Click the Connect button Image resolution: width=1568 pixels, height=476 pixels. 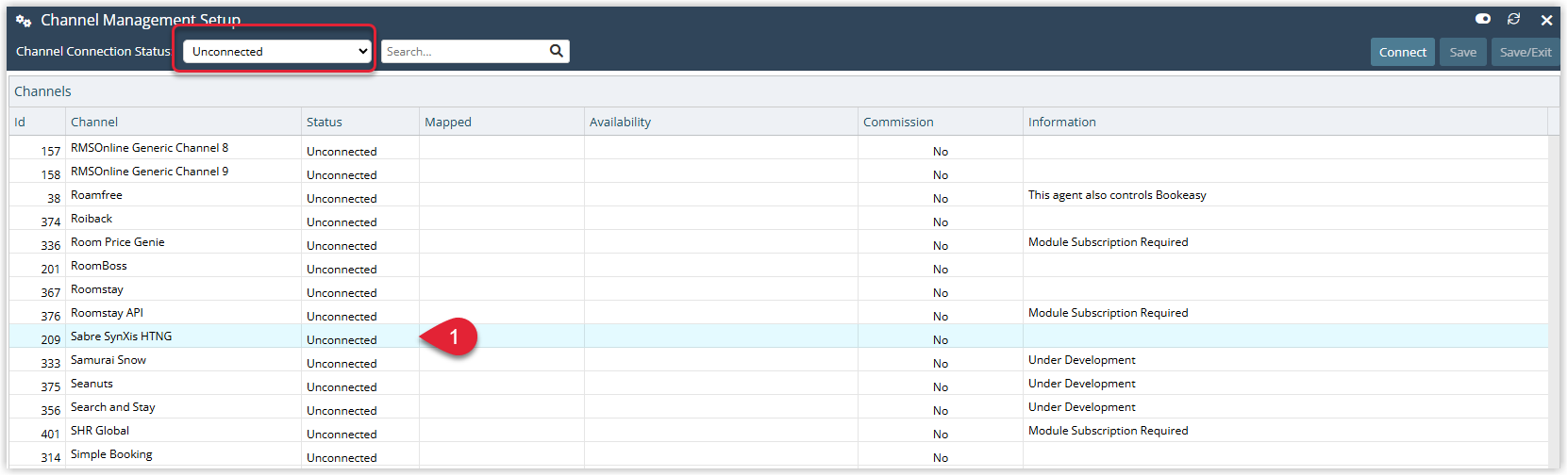pos(1402,52)
